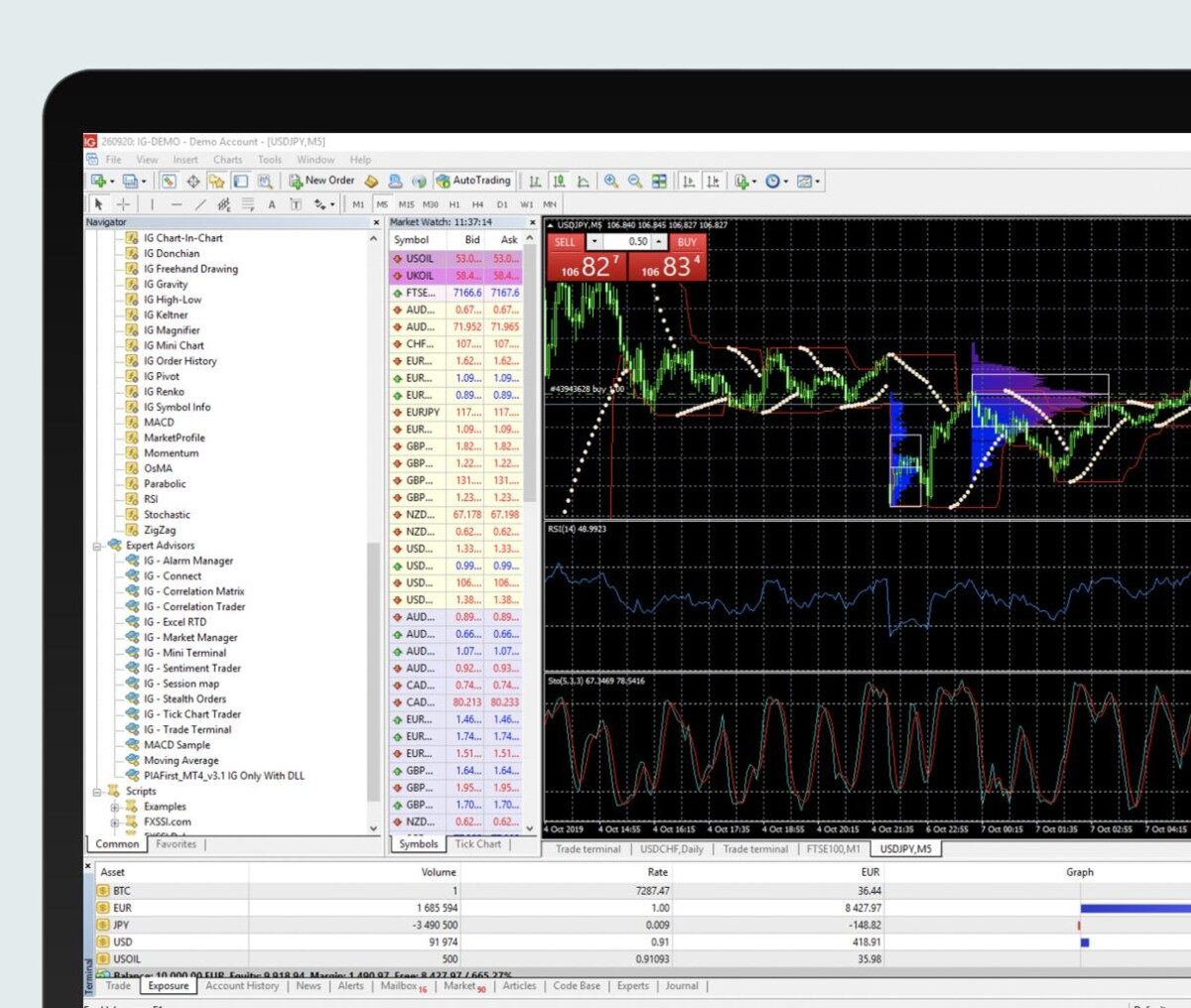Open the Insert menu
This screenshot has width=1191, height=1008.
[x=186, y=159]
